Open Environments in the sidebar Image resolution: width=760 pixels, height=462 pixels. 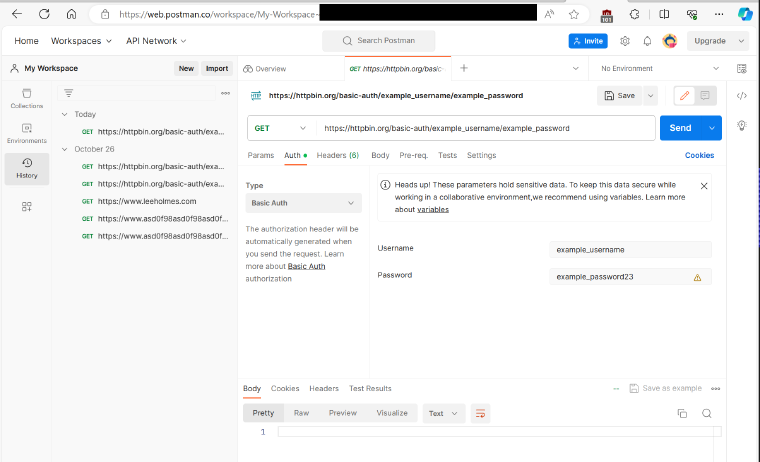pyautogui.click(x=27, y=133)
